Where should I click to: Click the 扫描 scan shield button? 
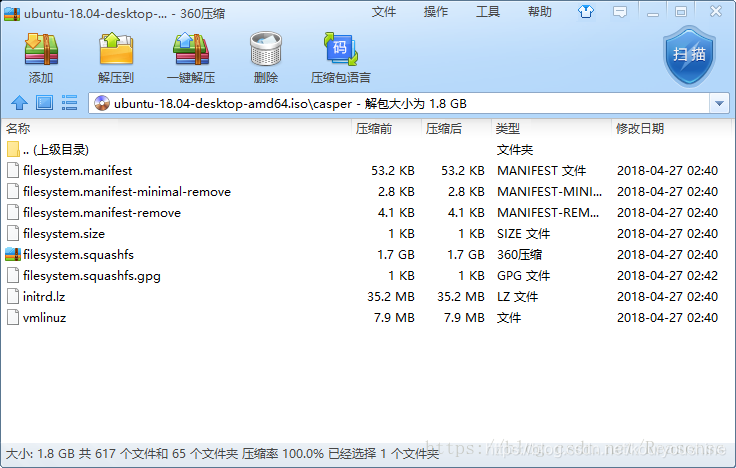pos(689,56)
